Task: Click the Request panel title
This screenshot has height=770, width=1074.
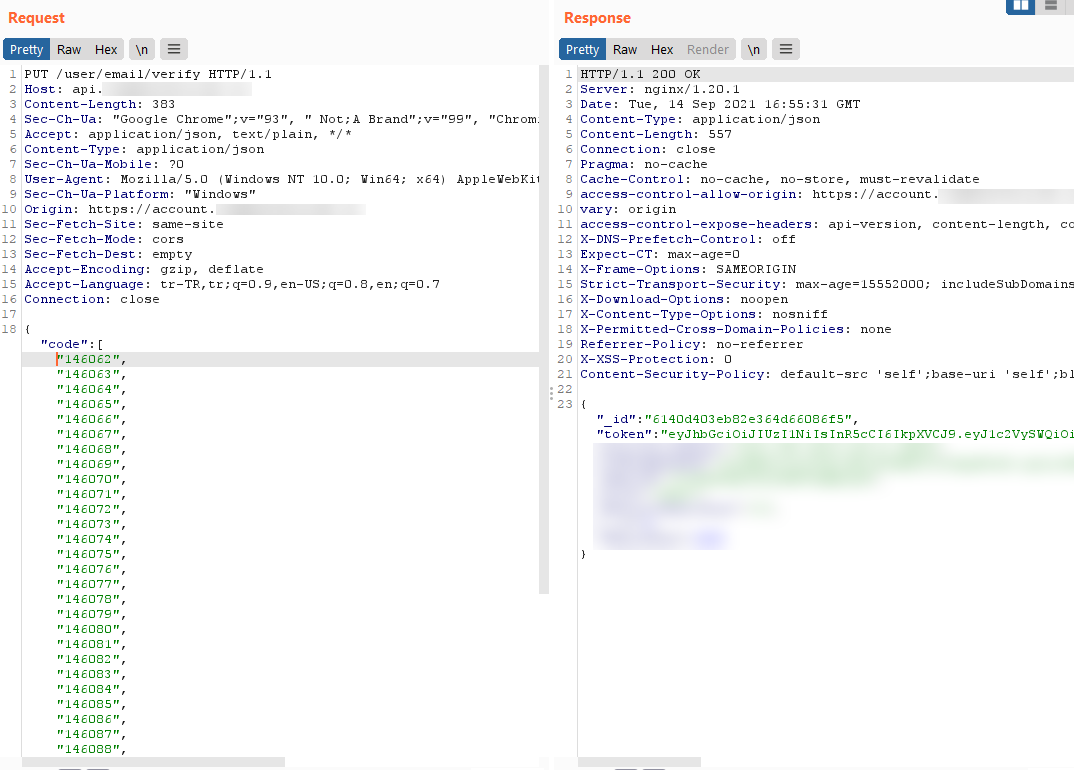Action: (36, 18)
